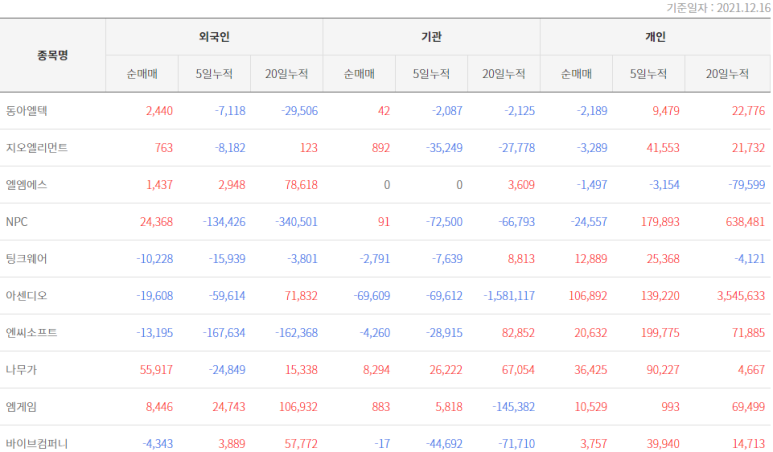The height and width of the screenshot is (452, 773).
Task: Select value -44,692 in 바이브컴퍼니 row
Action: tap(444, 444)
